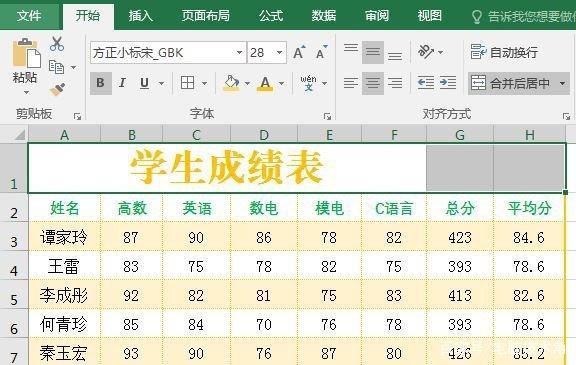The height and width of the screenshot is (365, 576).
Task: Select cell with average 82.6
Action: 529,295
